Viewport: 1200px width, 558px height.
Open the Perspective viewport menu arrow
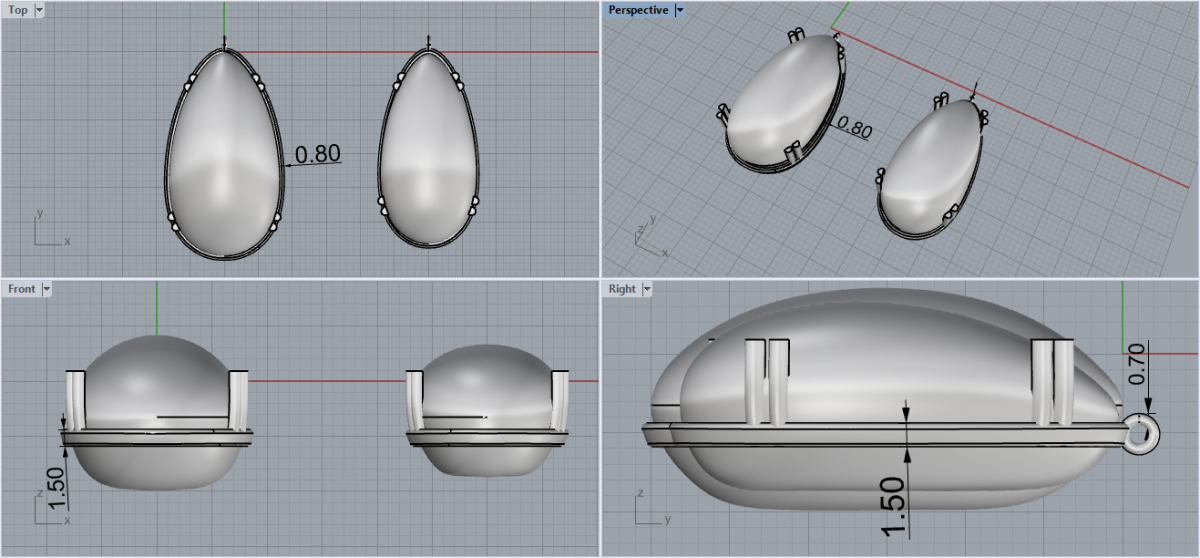[x=679, y=10]
